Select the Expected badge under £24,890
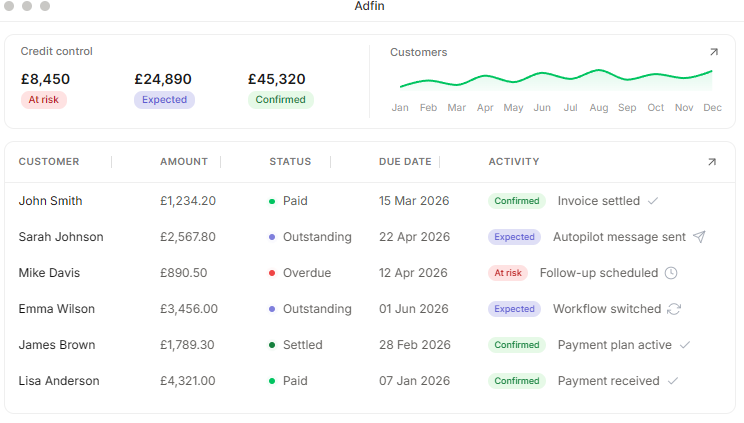 click(164, 100)
